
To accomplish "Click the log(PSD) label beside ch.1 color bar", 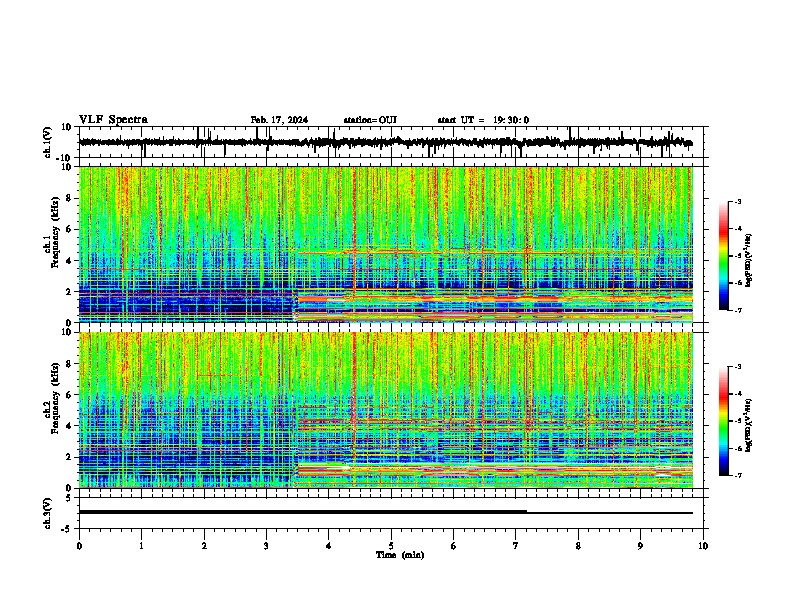I will [749, 261].
